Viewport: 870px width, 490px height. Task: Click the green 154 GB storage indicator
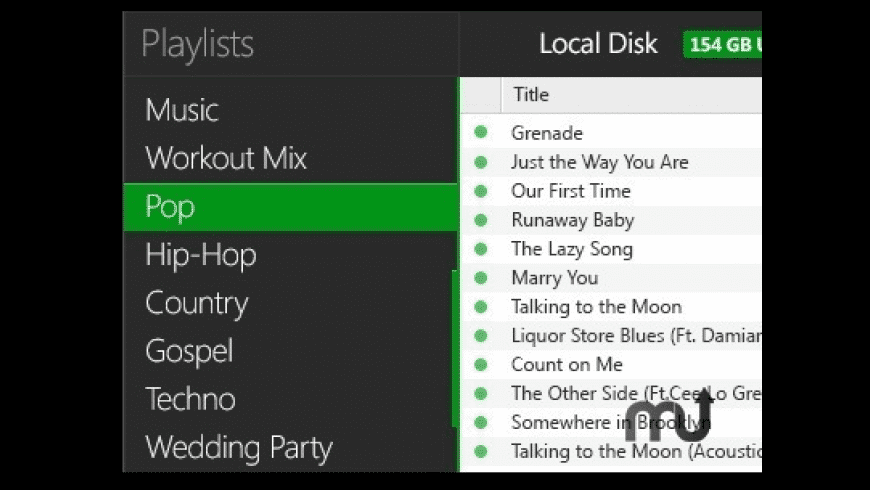coord(724,45)
